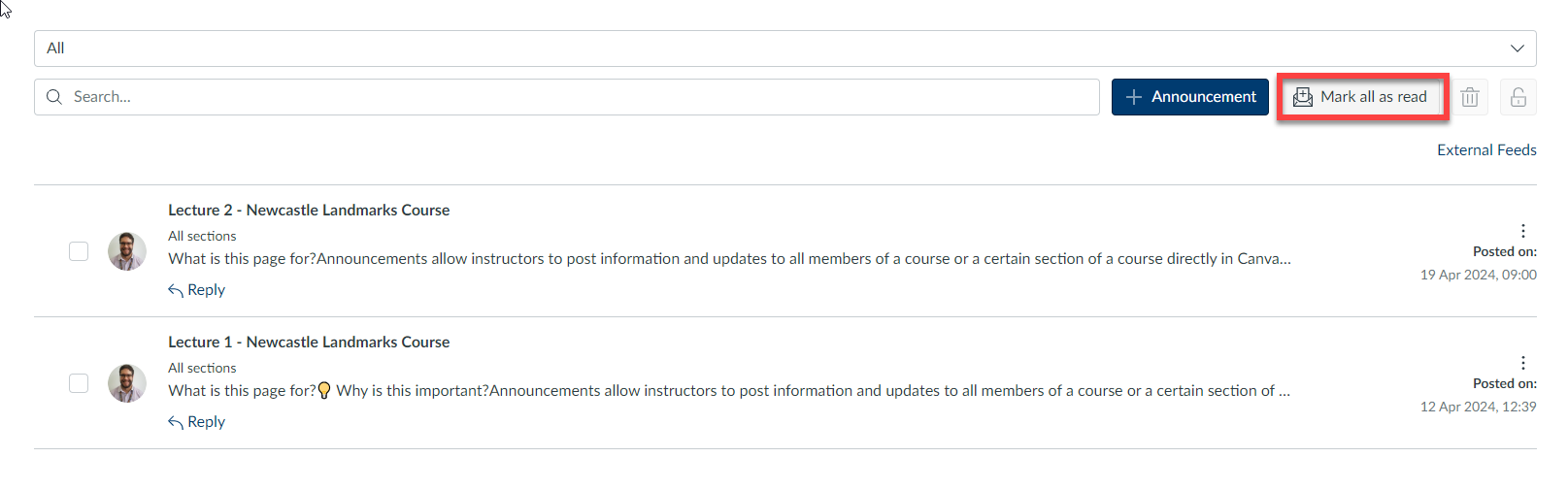This screenshot has height=490, width=1568.
Task: Focus the Search announcements field
Action: 583,97
